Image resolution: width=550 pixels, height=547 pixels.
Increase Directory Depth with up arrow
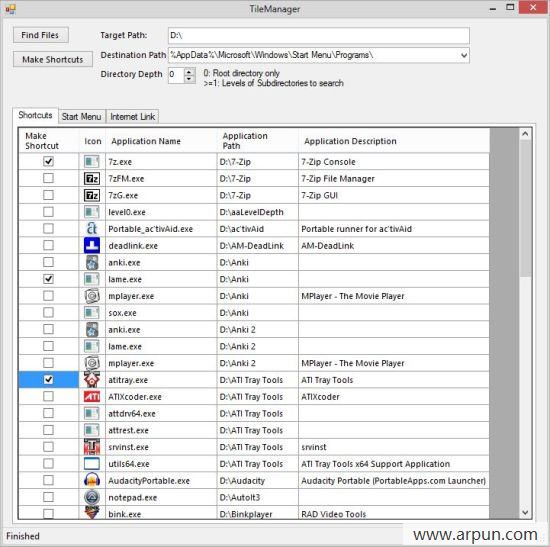pyautogui.click(x=189, y=72)
